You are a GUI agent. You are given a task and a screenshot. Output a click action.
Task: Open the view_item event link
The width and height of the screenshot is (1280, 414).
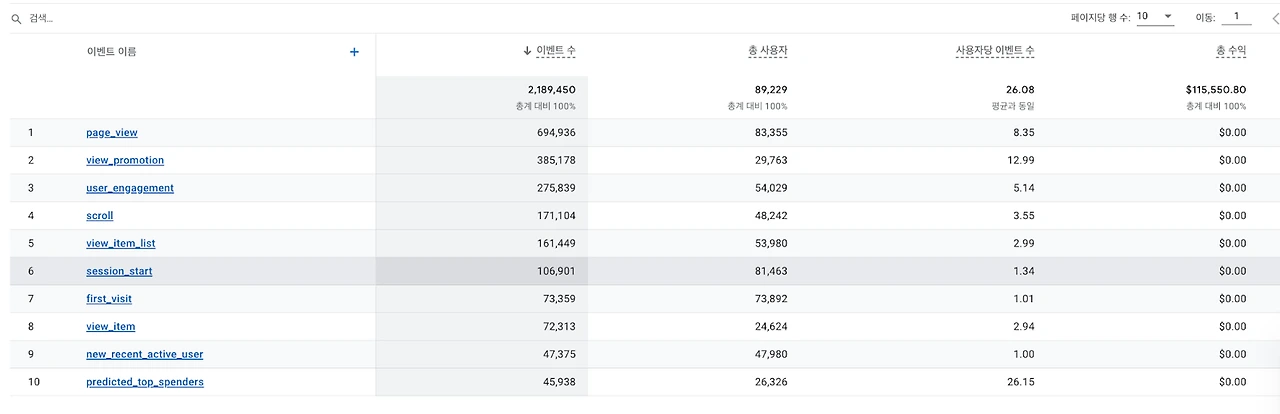(x=111, y=327)
